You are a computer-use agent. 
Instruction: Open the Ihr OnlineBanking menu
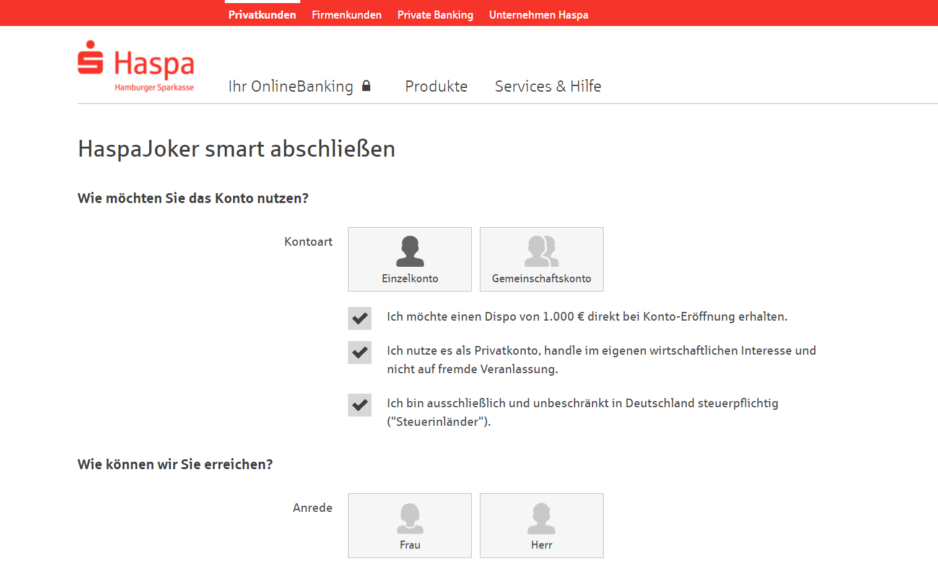(290, 87)
